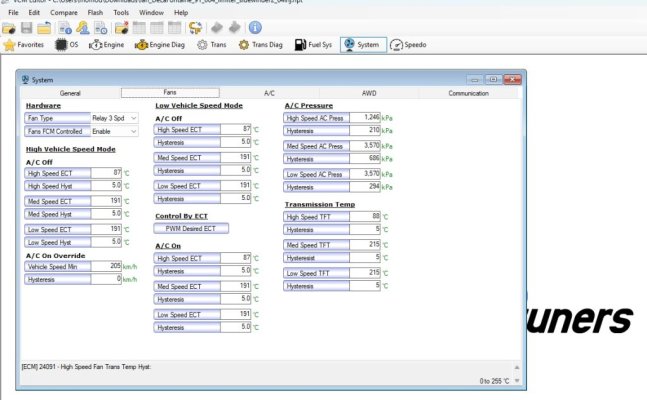This screenshot has width=647, height=400.
Task: Edit the High Speed Hyst value field
Action: pyautogui.click(x=106, y=186)
